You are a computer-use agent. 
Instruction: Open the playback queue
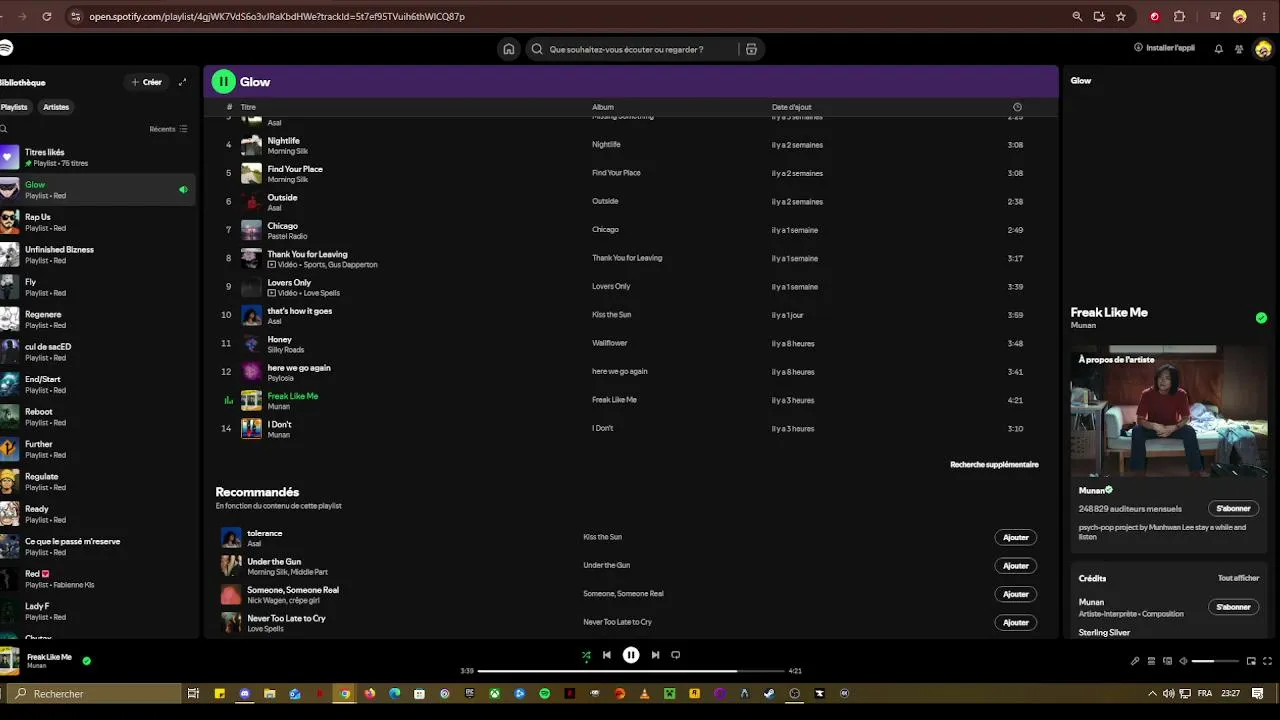coord(1151,661)
